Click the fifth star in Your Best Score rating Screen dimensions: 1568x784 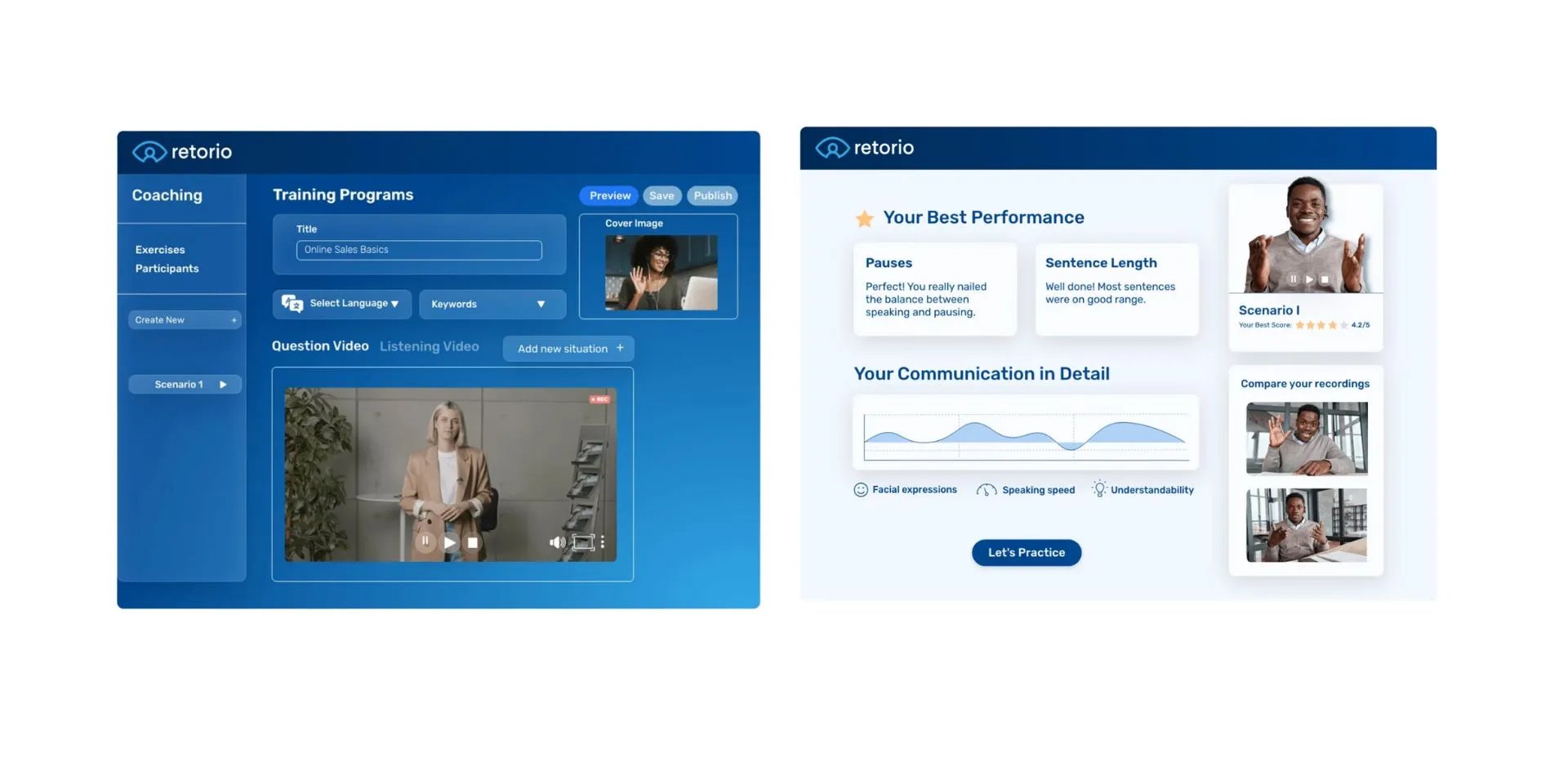[1345, 325]
